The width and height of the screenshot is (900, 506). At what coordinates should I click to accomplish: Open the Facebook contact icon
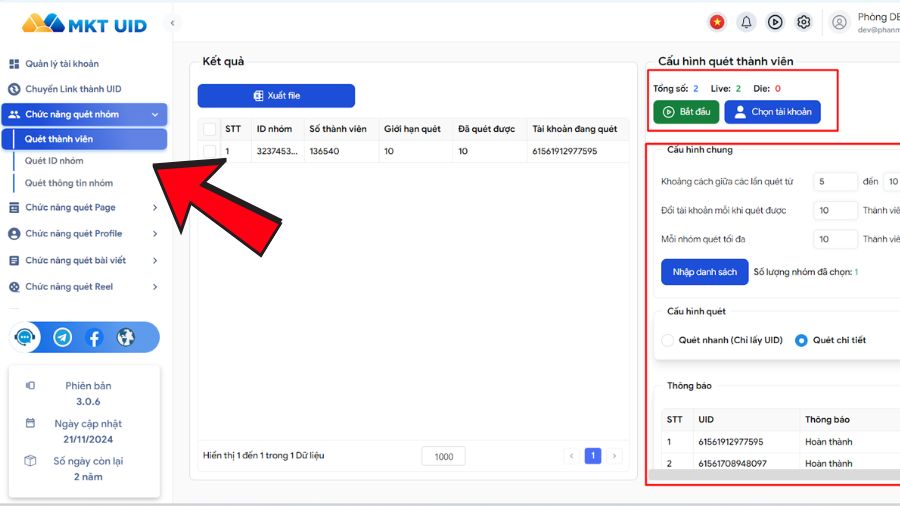(94, 338)
